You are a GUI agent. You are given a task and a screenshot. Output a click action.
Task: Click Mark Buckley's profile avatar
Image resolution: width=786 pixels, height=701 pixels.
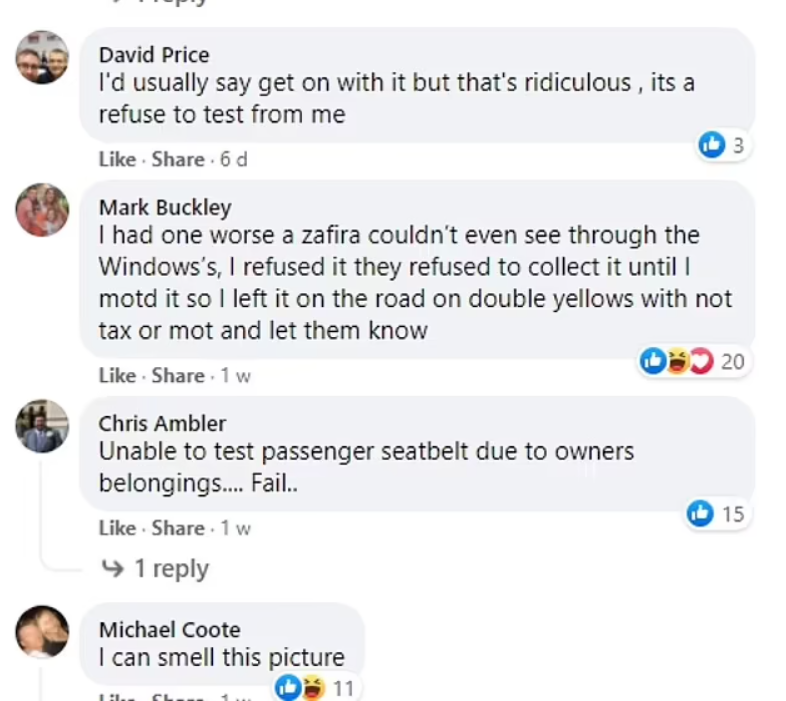(42, 210)
